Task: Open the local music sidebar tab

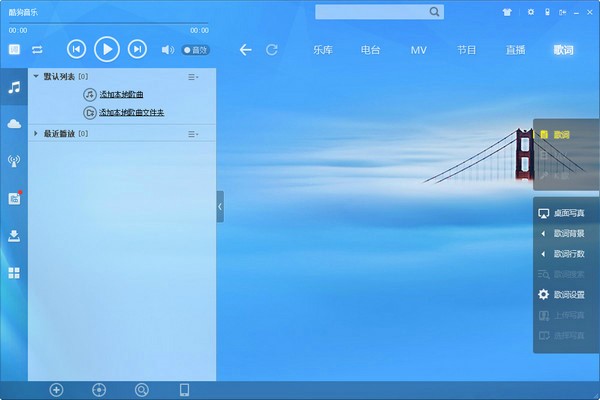Action: point(14,87)
